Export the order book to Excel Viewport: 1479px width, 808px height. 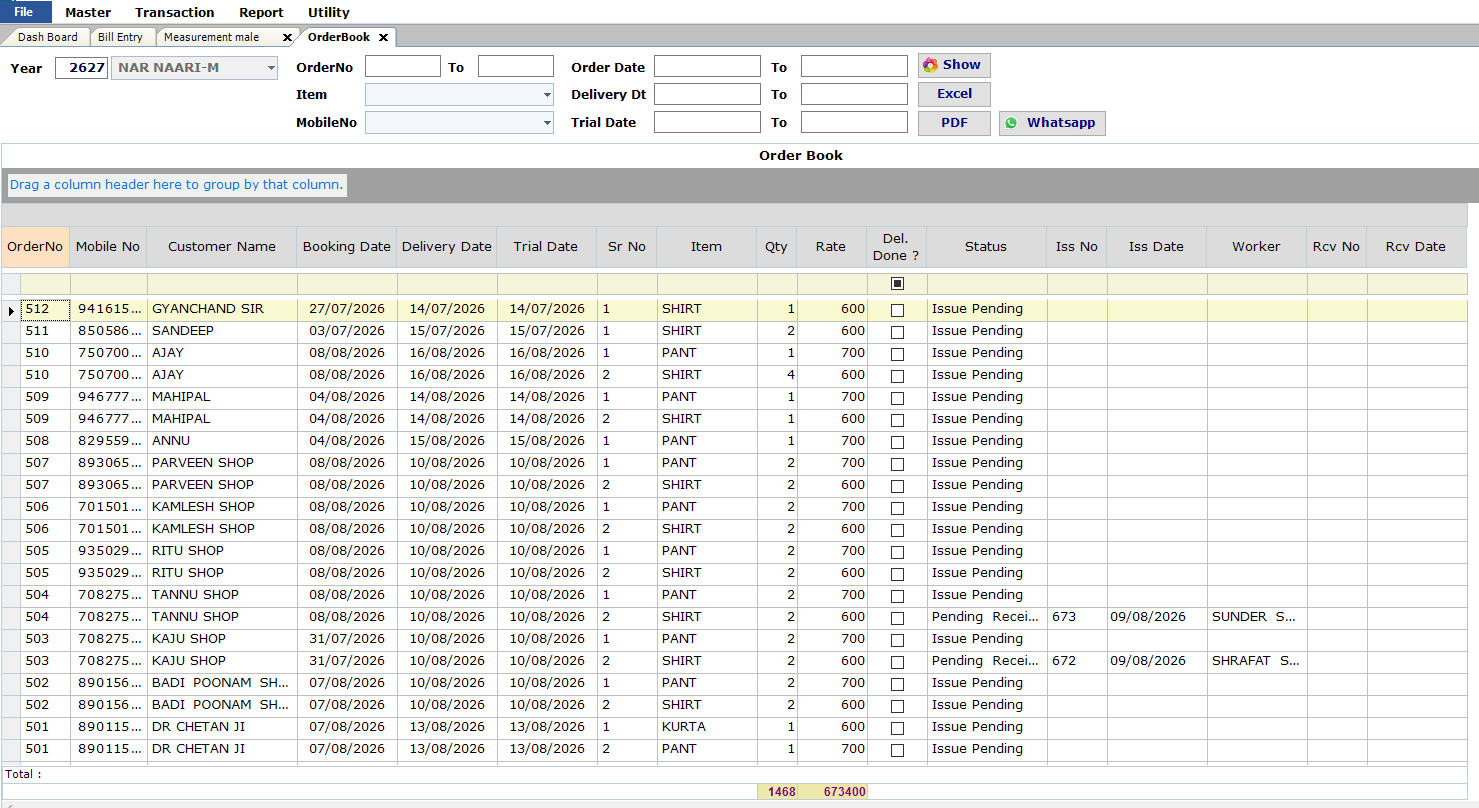pos(954,94)
